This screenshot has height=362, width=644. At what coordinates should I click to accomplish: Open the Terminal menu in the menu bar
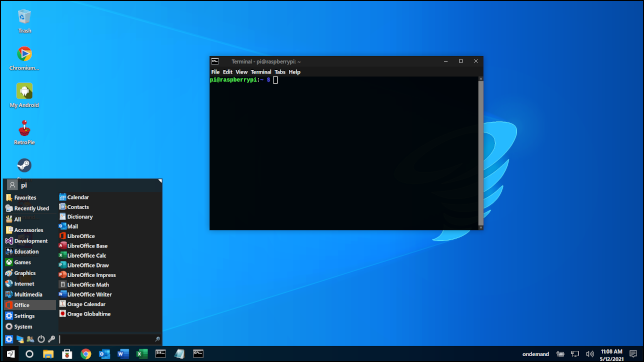261,72
